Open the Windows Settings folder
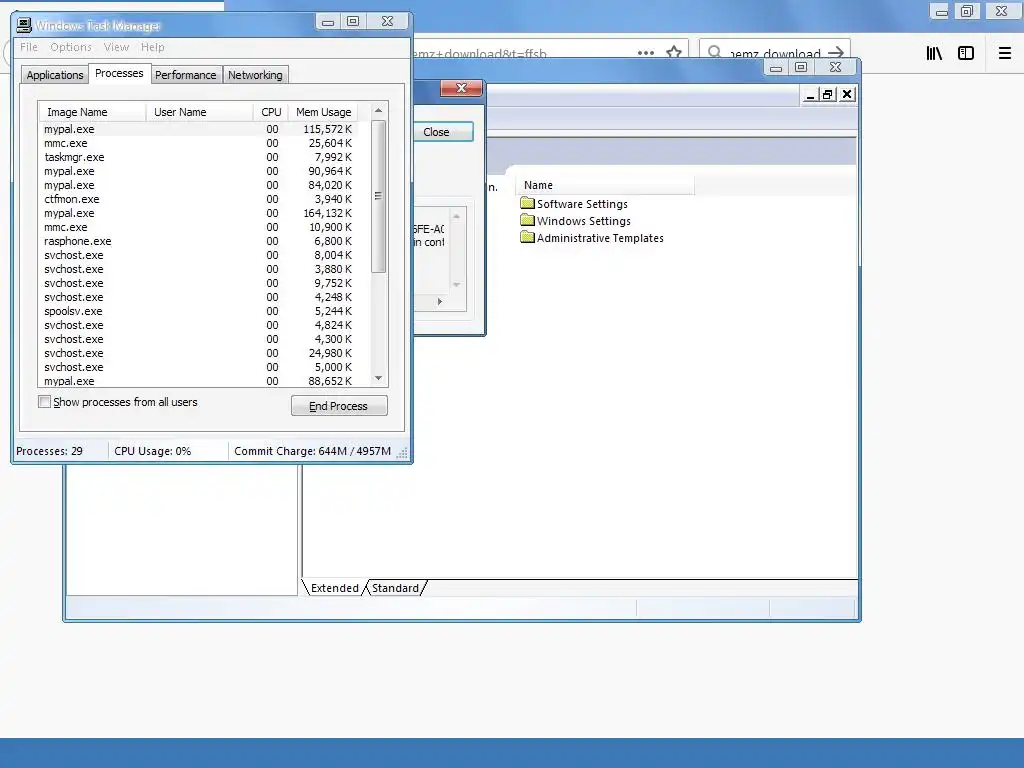The height and width of the screenshot is (768, 1024). pyautogui.click(x=575, y=221)
